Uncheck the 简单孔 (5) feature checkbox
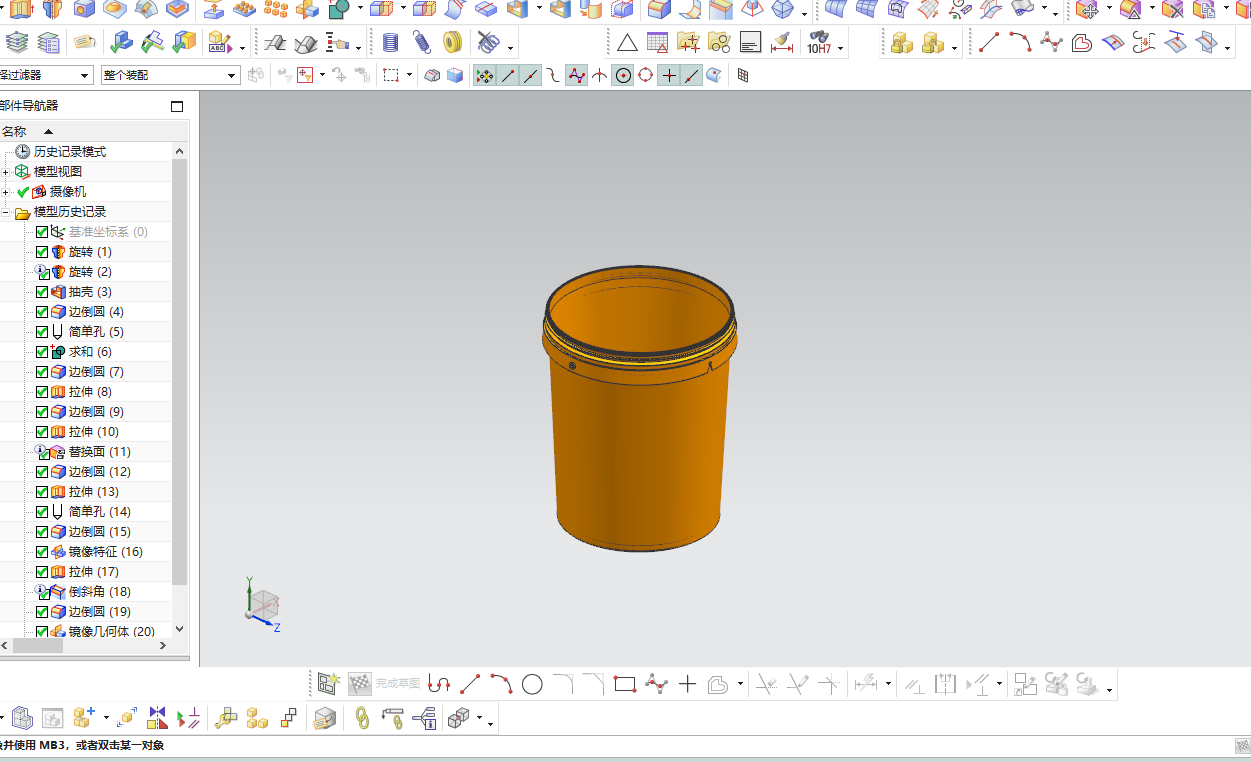The width and height of the screenshot is (1251, 762). 42,332
